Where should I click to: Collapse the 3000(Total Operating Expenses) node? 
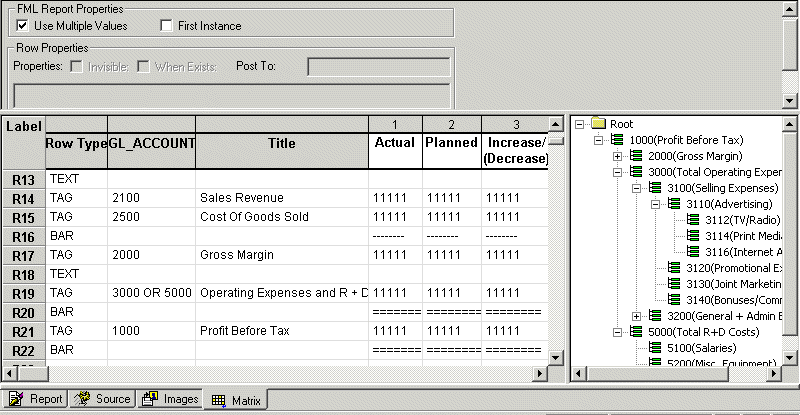click(617, 172)
